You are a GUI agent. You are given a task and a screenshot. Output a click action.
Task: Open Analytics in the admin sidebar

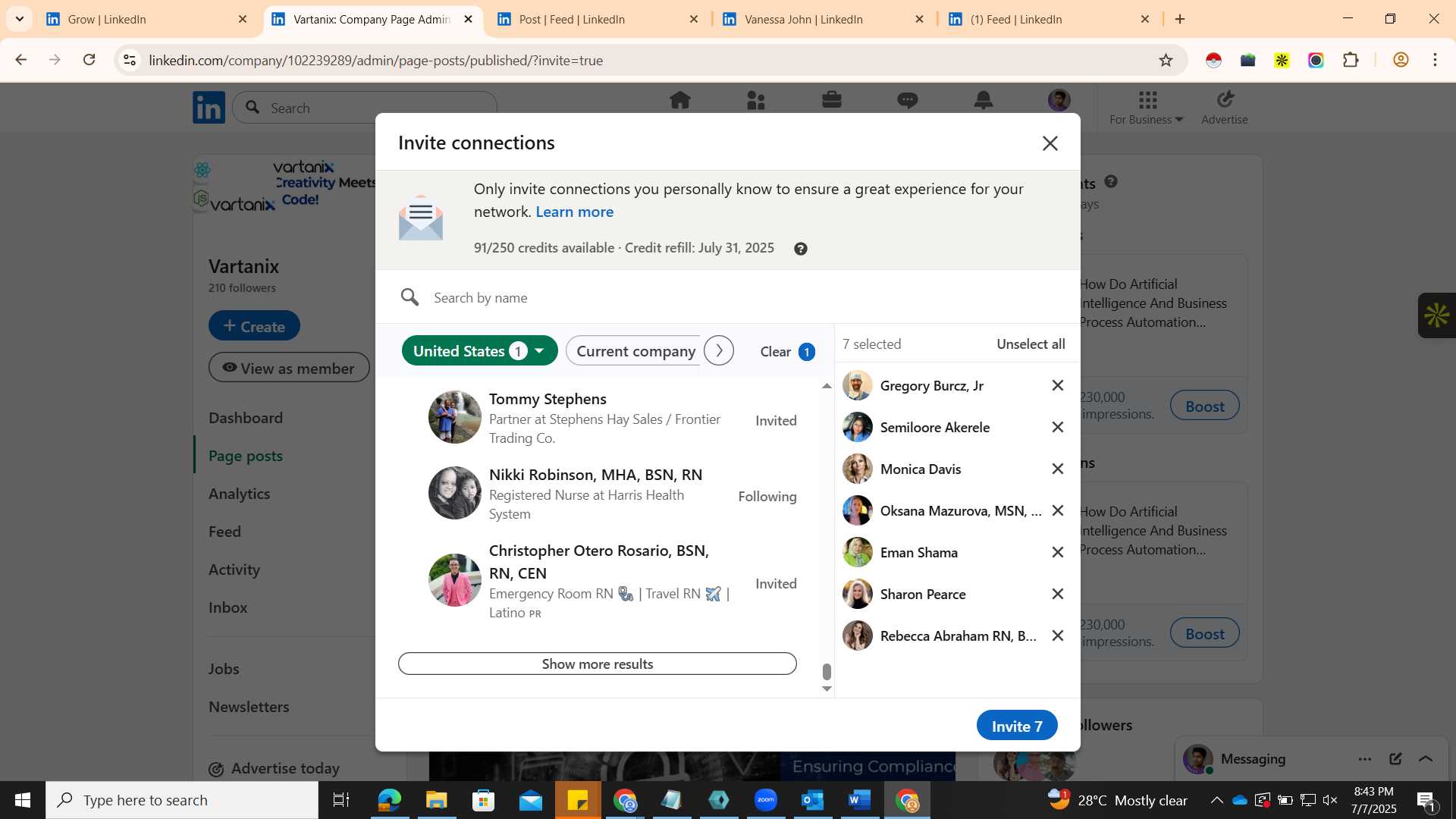(239, 494)
